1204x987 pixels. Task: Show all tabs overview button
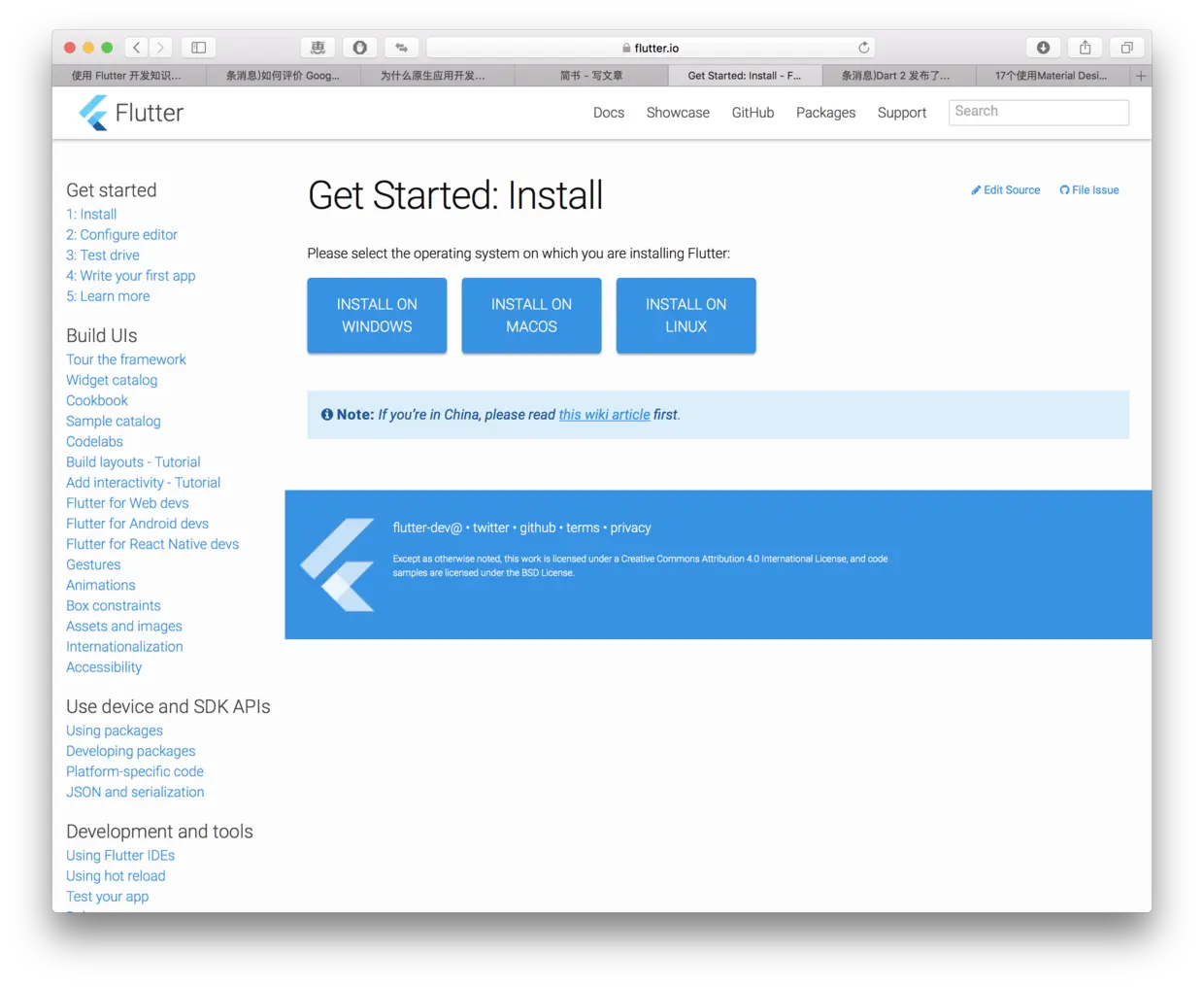click(1126, 48)
